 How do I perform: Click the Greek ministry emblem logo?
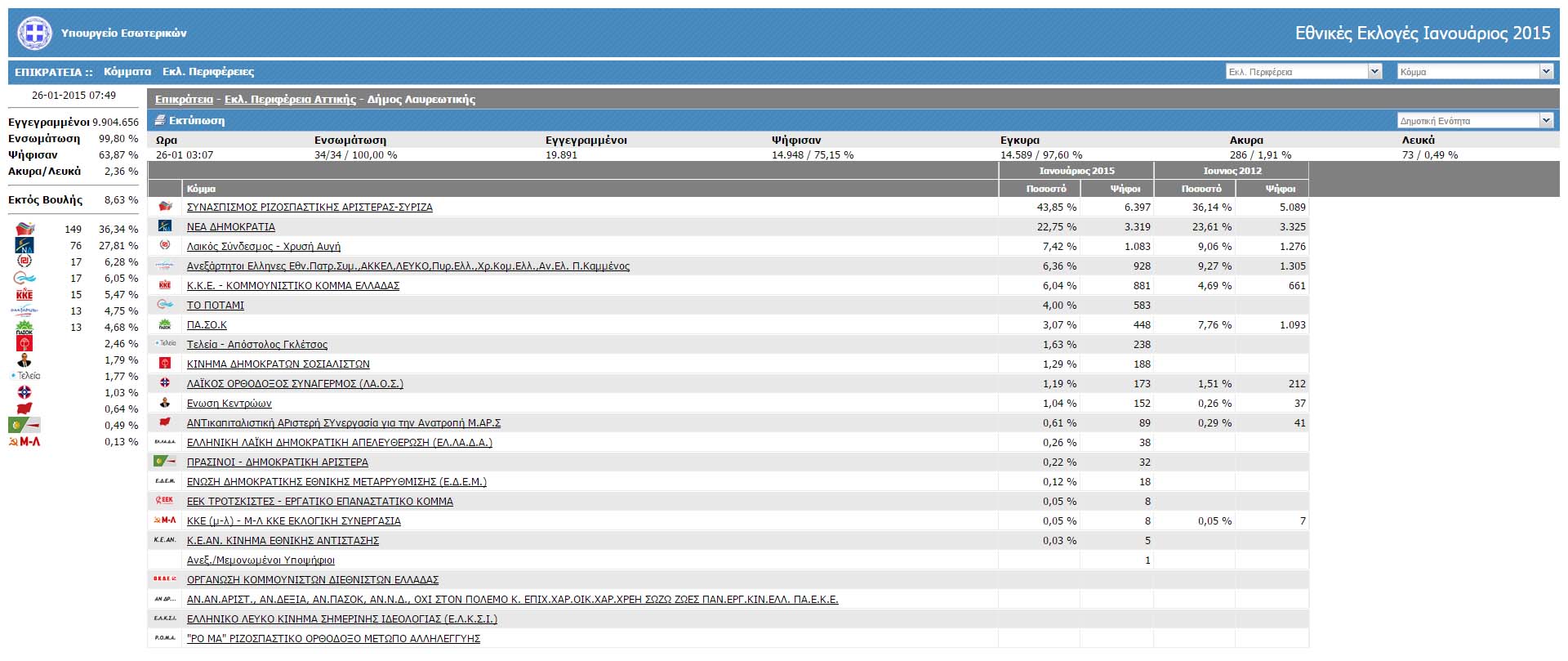(34, 33)
